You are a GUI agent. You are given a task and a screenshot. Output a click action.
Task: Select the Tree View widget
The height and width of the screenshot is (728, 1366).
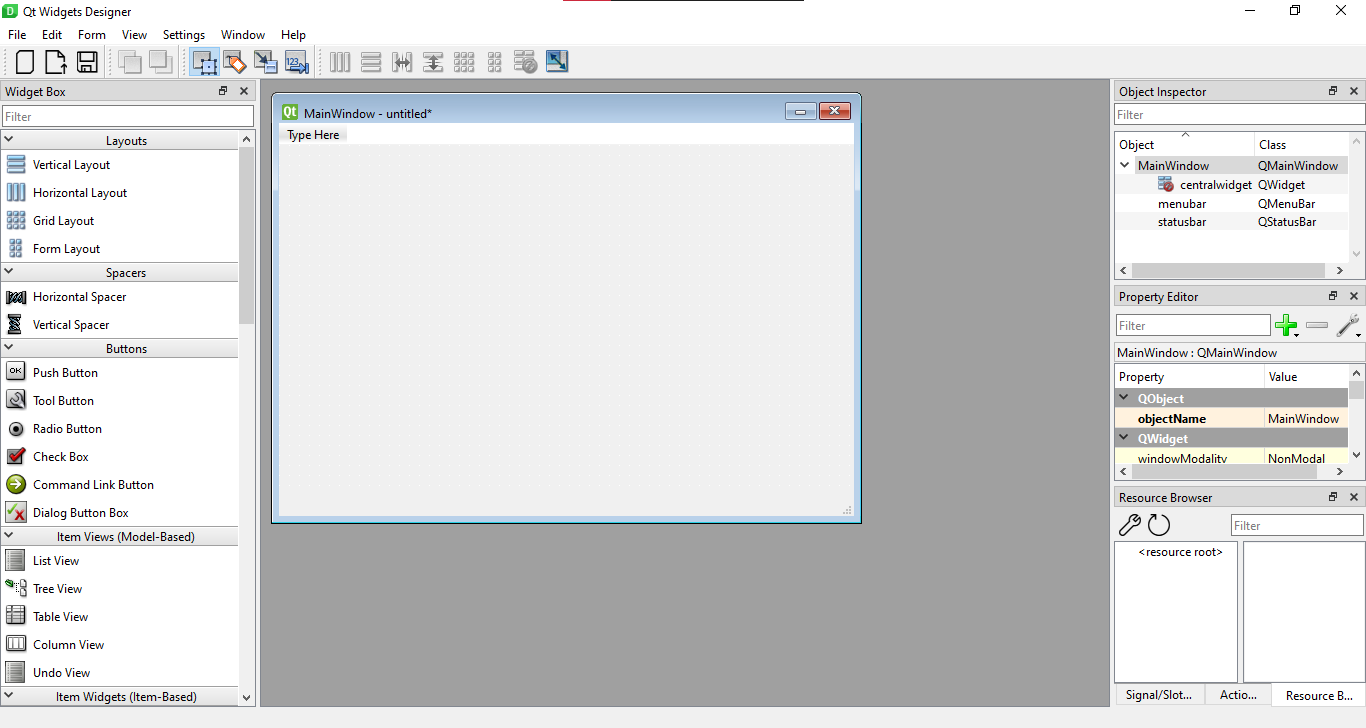57,589
